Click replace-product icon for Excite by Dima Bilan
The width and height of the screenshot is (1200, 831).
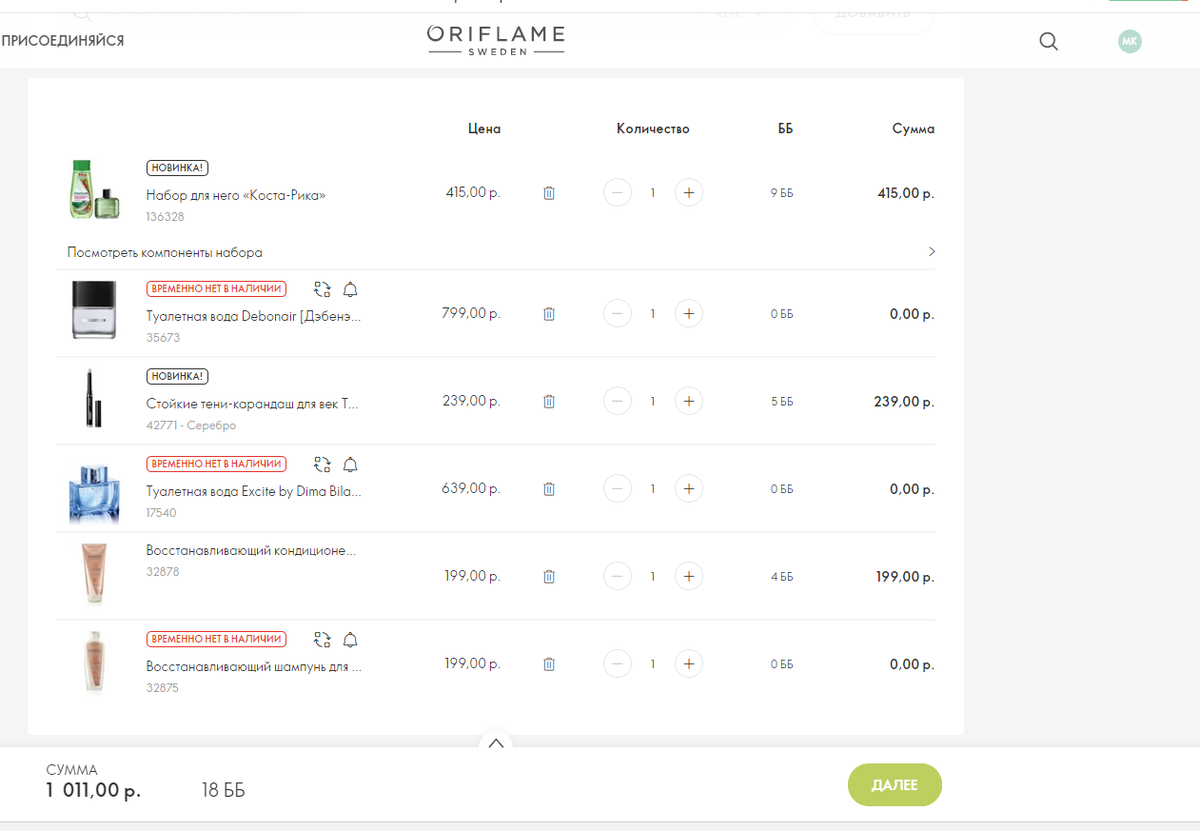pyautogui.click(x=322, y=465)
